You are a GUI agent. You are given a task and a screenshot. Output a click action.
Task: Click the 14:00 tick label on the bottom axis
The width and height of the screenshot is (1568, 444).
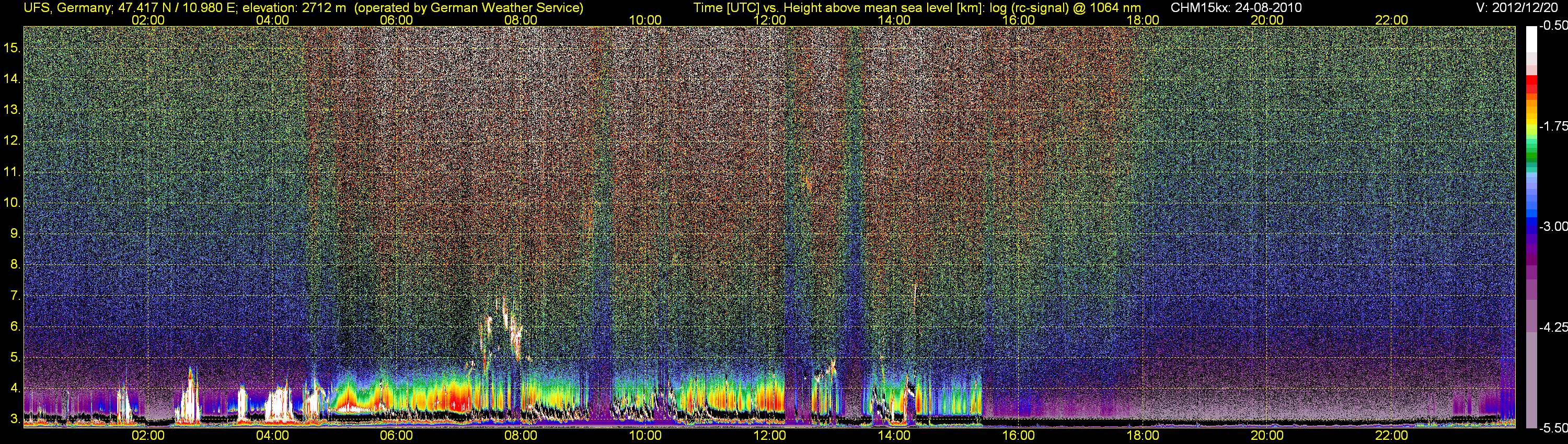[894, 436]
